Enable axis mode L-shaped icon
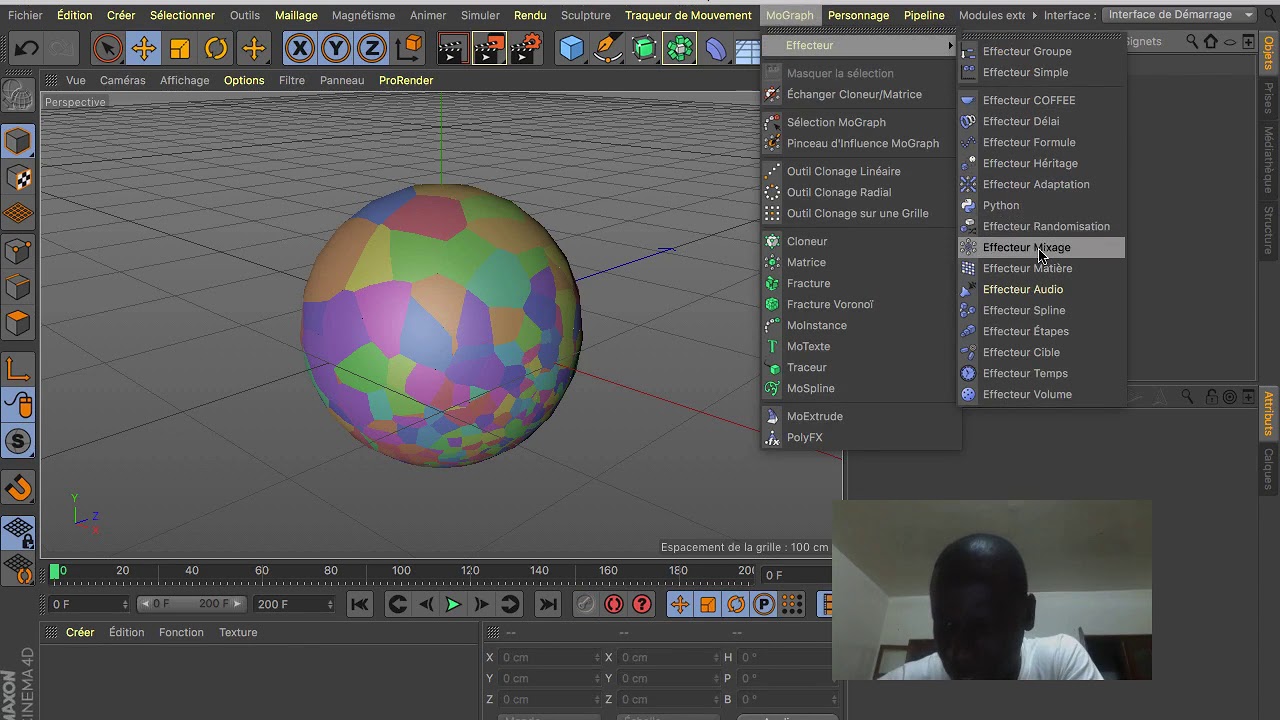This screenshot has width=1280, height=720. click(18, 369)
